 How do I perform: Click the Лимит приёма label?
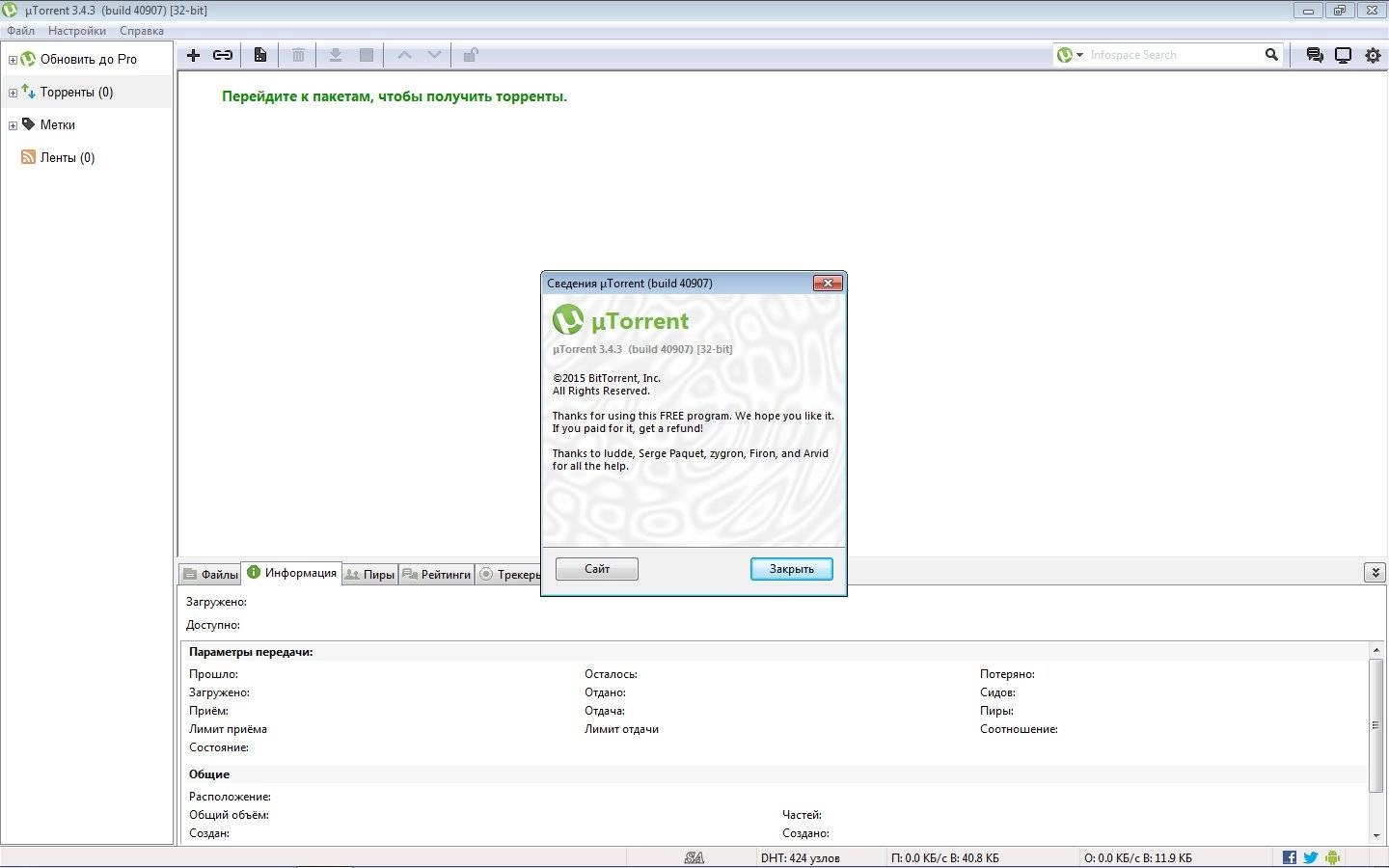228,729
